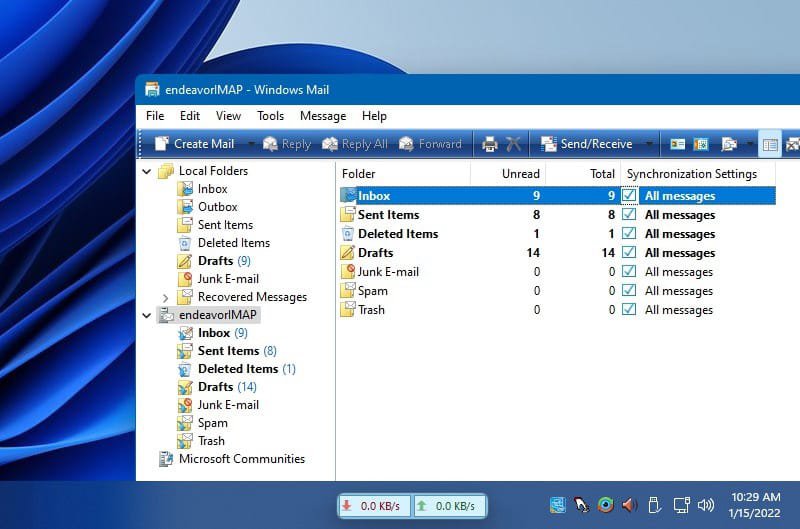Select Sent Items (8) under endeavorIMAP
The height and width of the screenshot is (529, 800).
tap(227, 350)
